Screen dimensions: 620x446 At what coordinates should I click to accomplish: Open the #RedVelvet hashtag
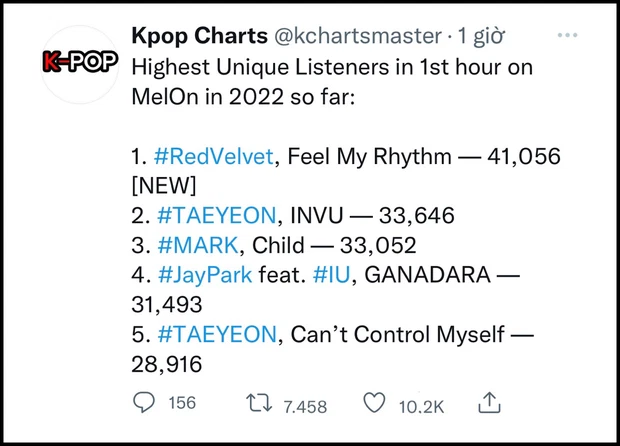[214, 156]
